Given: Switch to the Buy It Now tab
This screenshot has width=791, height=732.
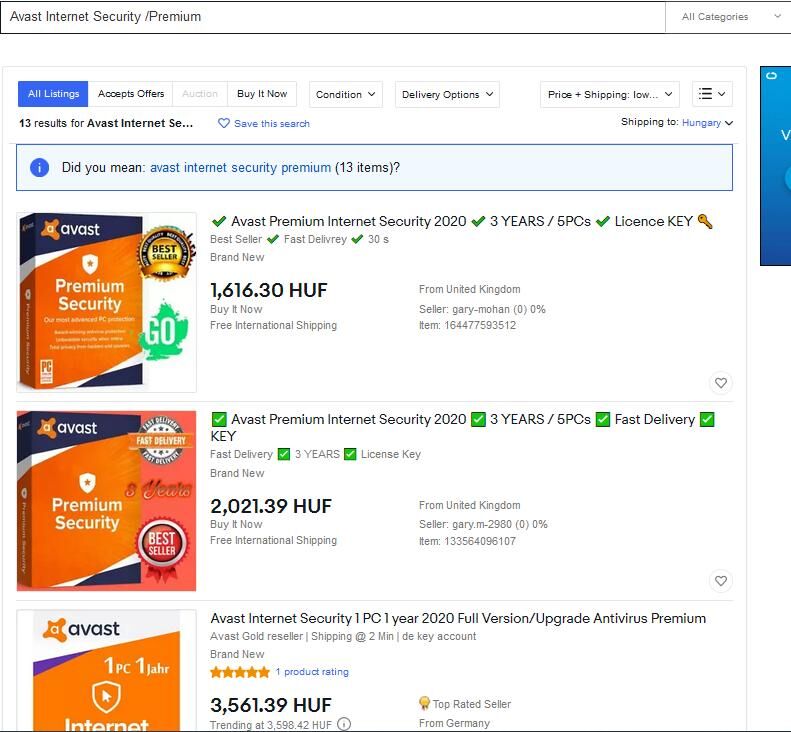Looking at the screenshot, I should [262, 94].
